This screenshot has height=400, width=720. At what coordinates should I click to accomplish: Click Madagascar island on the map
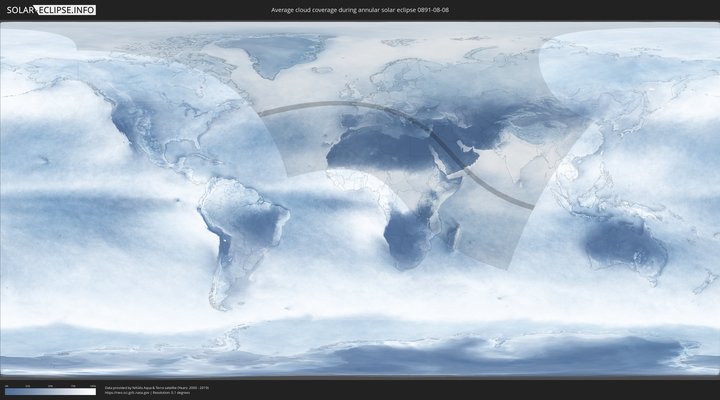[454, 238]
